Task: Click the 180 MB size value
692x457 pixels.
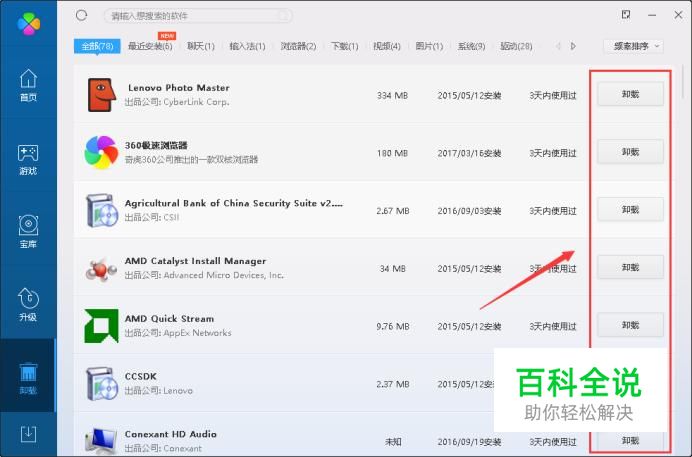Action: (x=392, y=153)
